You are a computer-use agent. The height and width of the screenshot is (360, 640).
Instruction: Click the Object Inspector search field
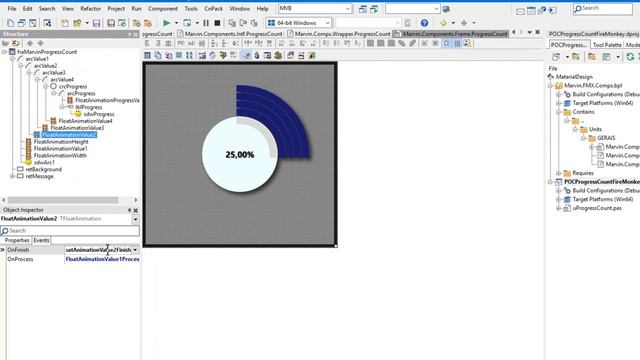point(70,231)
